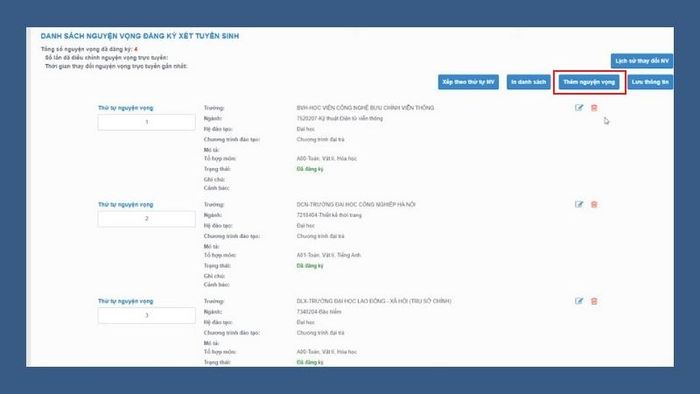Select the major '7210404-Thiết kế thời trang'
The width and height of the screenshot is (700, 394).
coord(329,215)
